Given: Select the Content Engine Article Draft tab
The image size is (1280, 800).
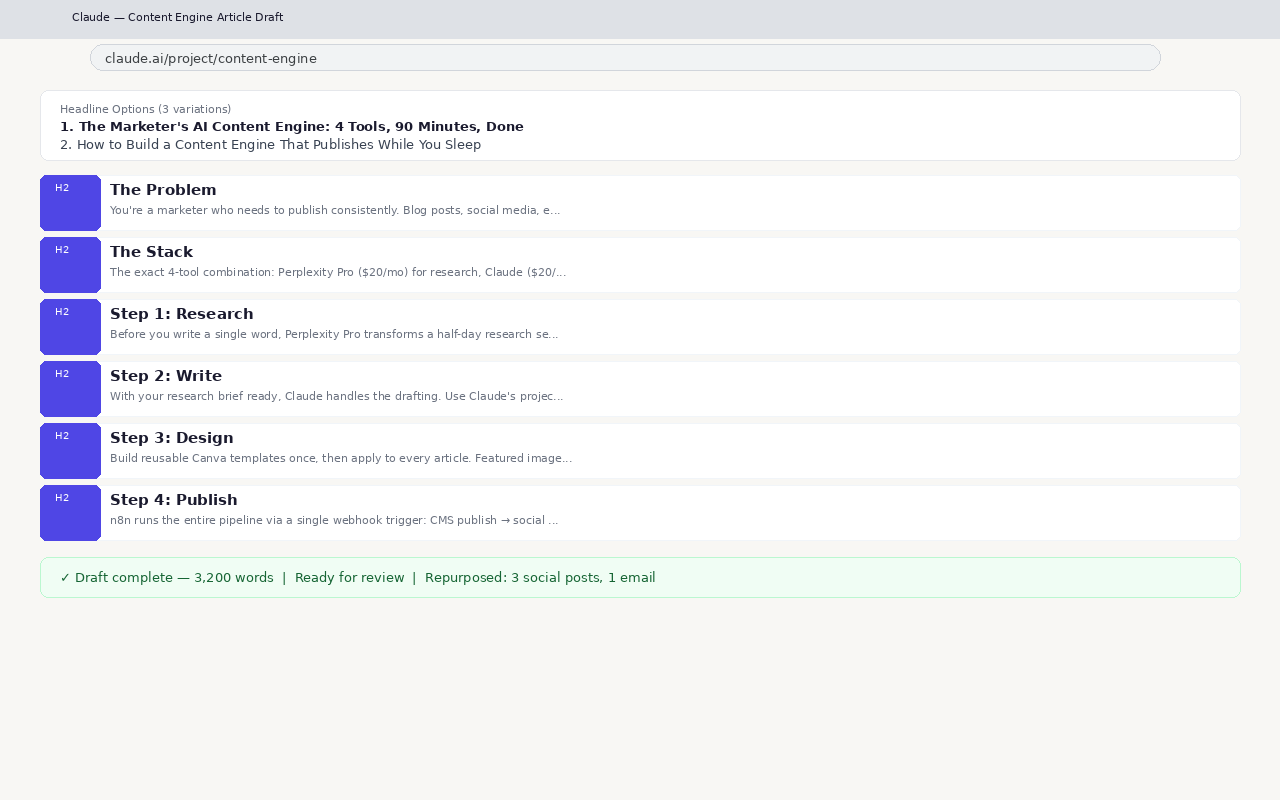Looking at the screenshot, I should [177, 18].
